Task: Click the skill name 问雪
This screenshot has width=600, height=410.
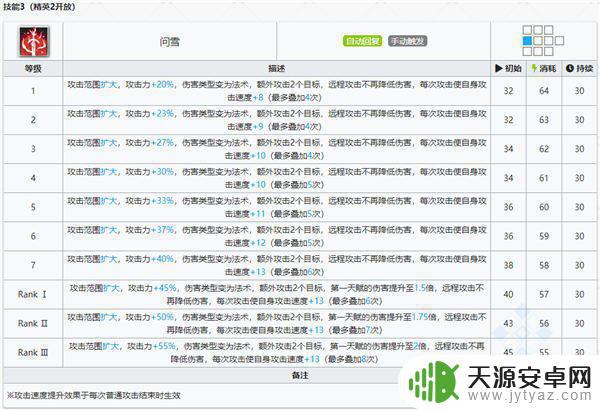Action: click(170, 42)
